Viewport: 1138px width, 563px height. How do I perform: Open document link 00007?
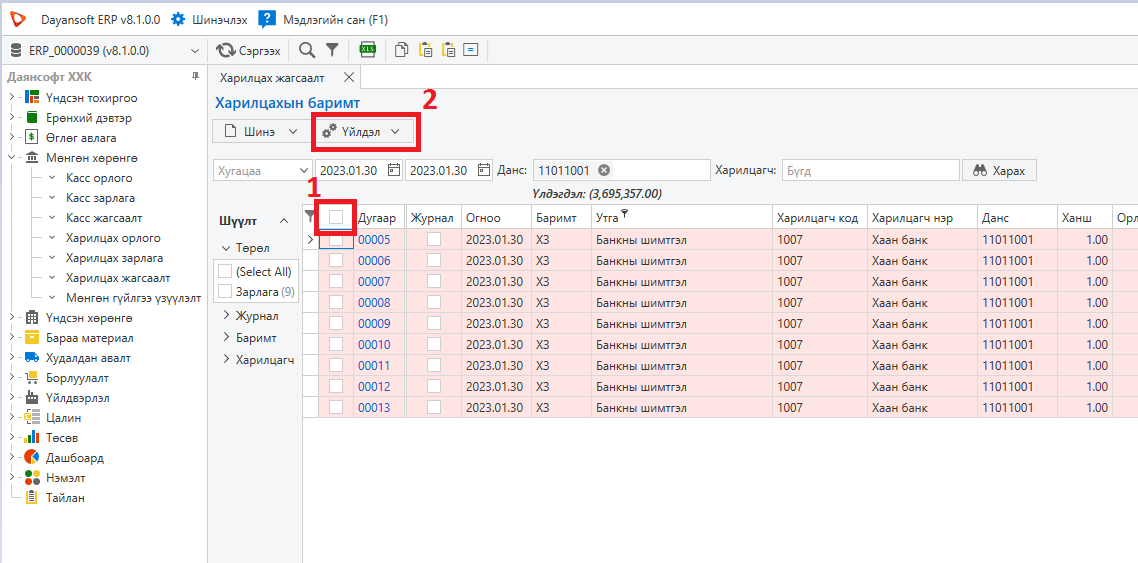coord(374,282)
